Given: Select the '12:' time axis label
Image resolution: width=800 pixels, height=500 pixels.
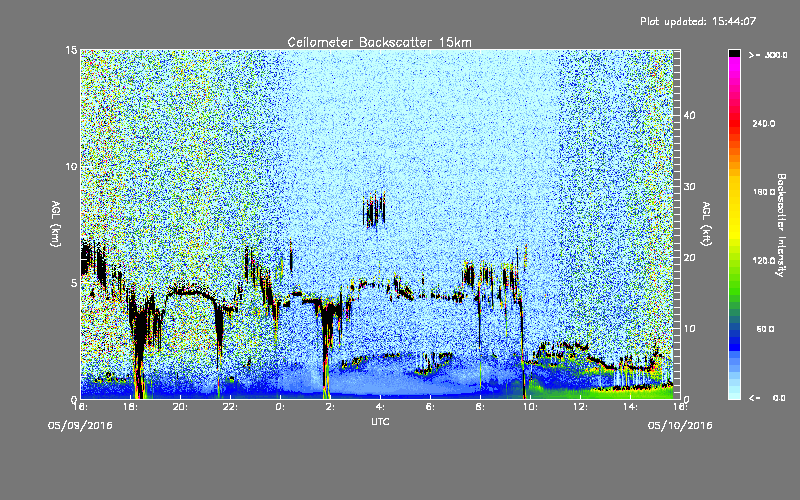Looking at the screenshot, I should pos(581,407).
